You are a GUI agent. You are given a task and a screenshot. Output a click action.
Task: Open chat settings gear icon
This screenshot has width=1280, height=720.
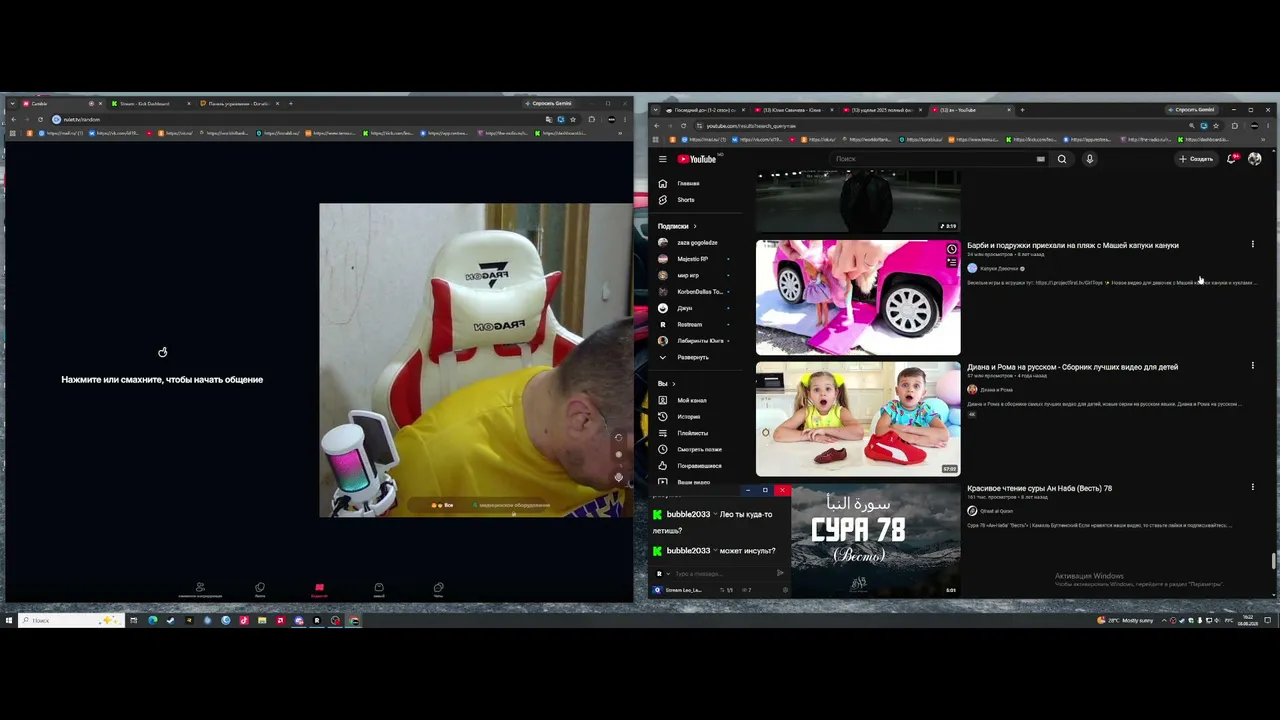(785, 590)
